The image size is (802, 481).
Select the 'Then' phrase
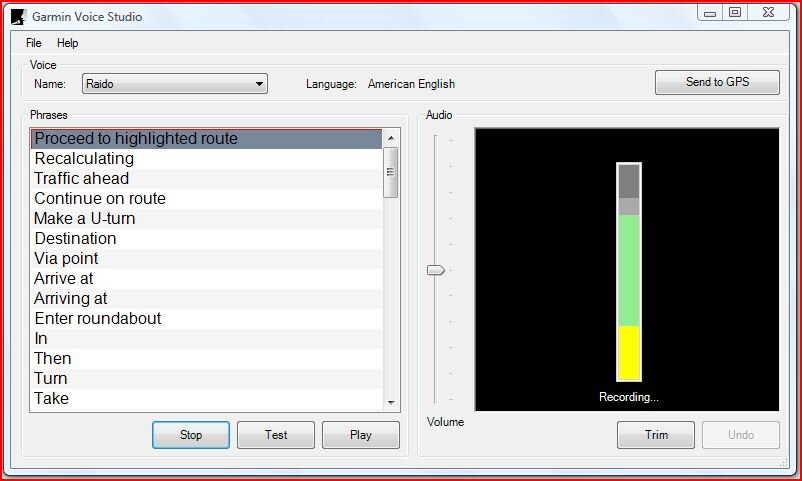(206, 358)
